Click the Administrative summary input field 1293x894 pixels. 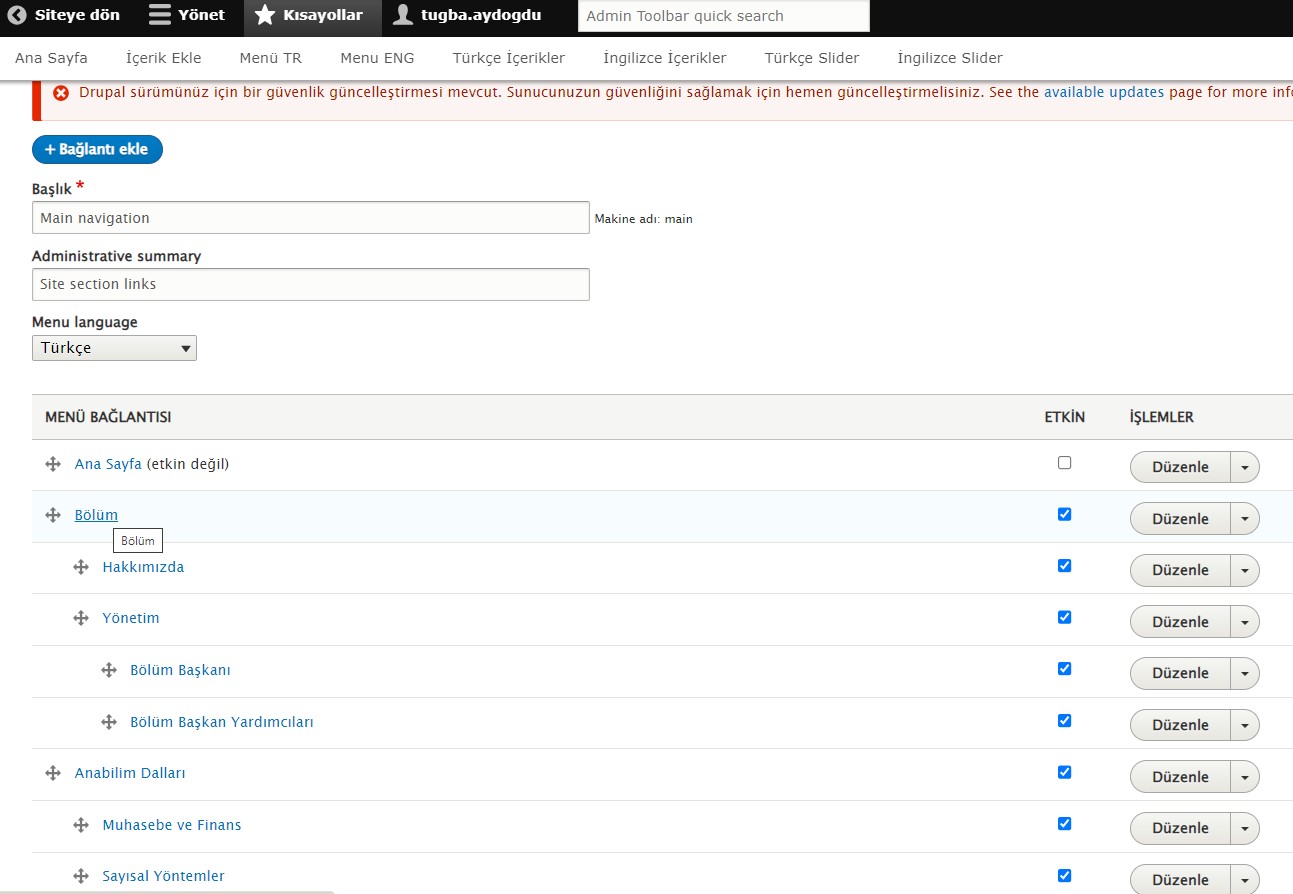(x=311, y=284)
